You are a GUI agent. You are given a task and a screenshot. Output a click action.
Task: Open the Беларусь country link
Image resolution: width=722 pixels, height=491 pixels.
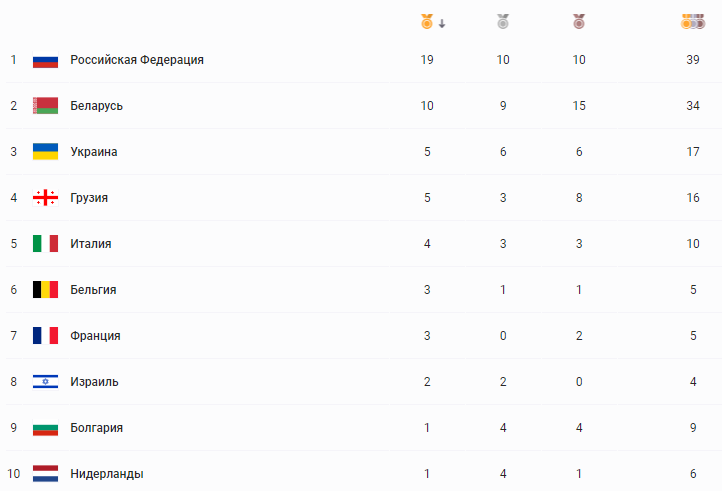click(x=97, y=106)
